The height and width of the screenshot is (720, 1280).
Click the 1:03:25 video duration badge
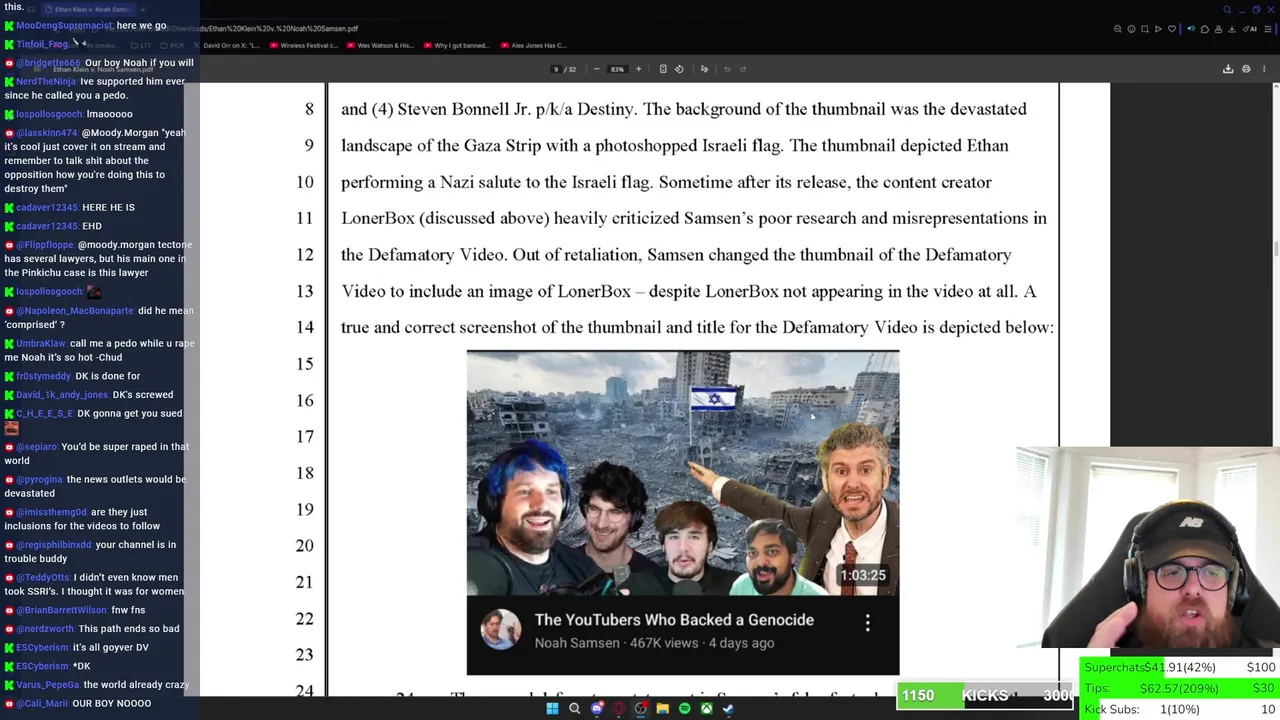click(863, 575)
